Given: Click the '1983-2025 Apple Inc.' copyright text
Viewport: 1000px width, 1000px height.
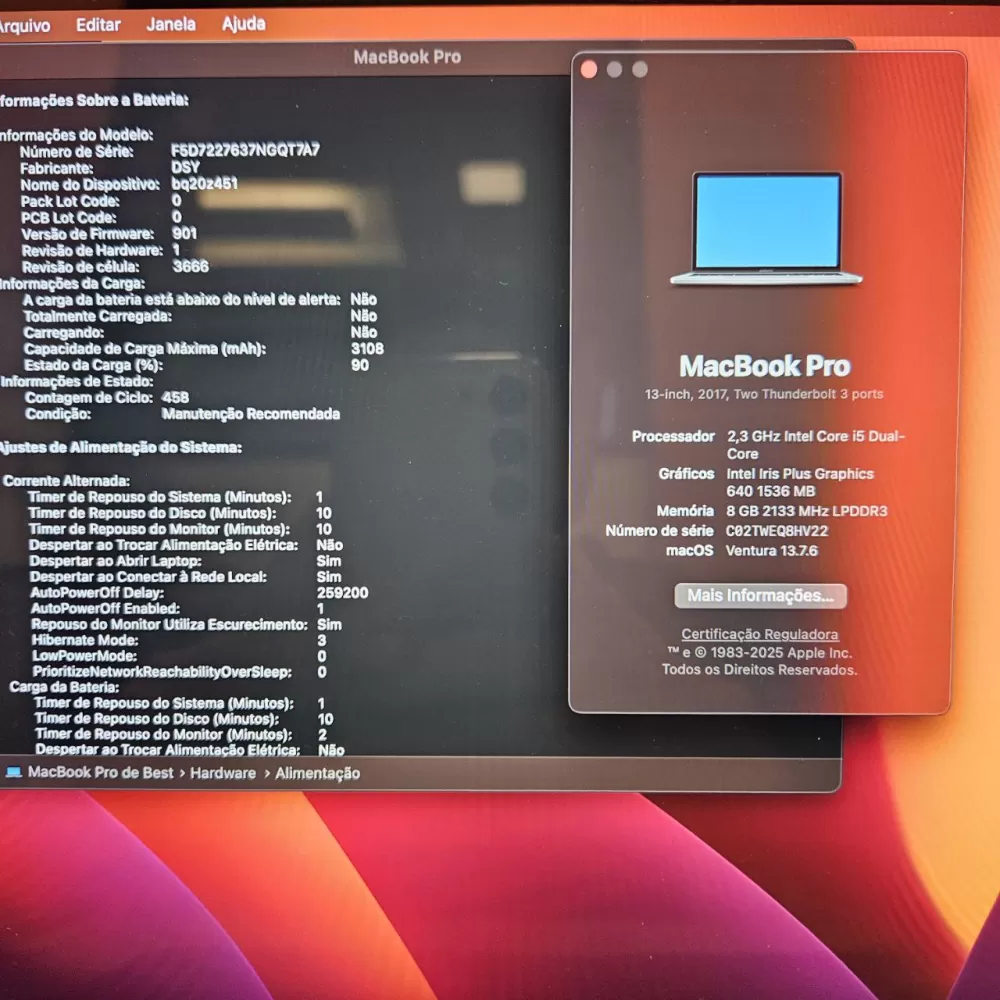Looking at the screenshot, I should point(781,653).
